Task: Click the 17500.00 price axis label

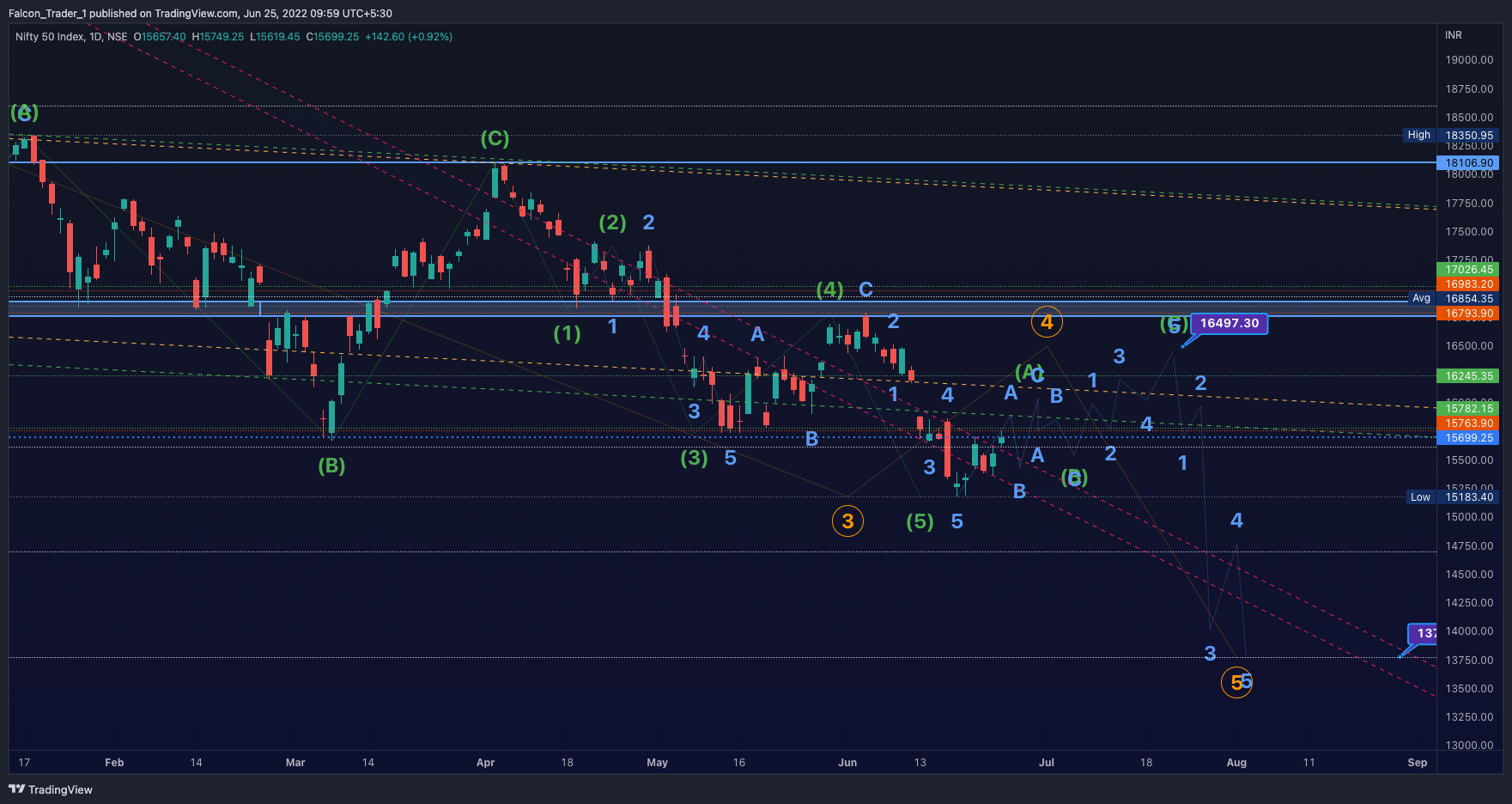Action: (1469, 232)
